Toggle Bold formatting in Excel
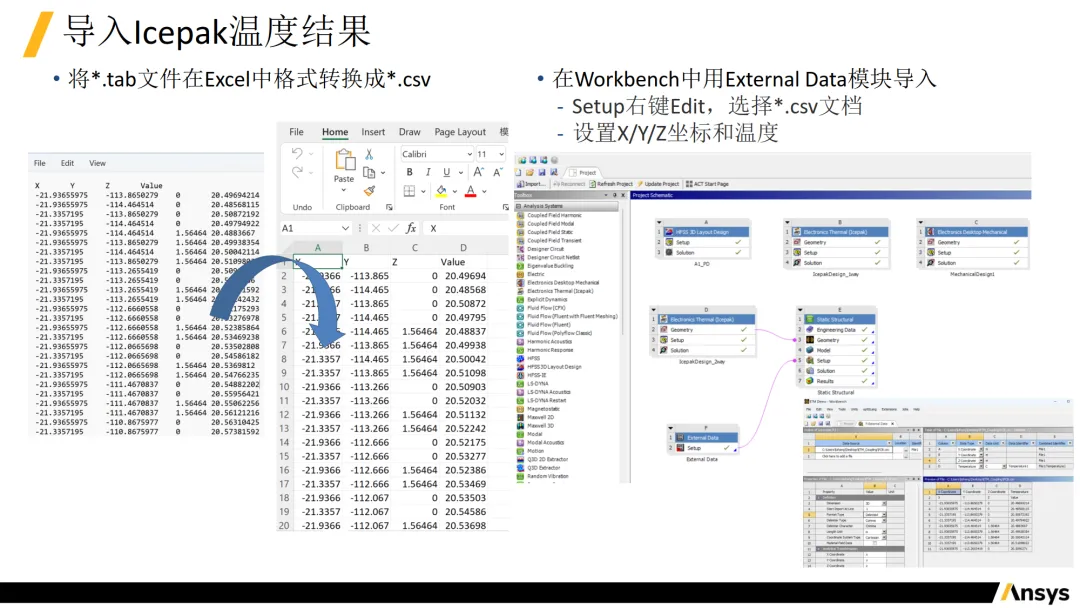This screenshot has width=1080, height=608. point(410,172)
